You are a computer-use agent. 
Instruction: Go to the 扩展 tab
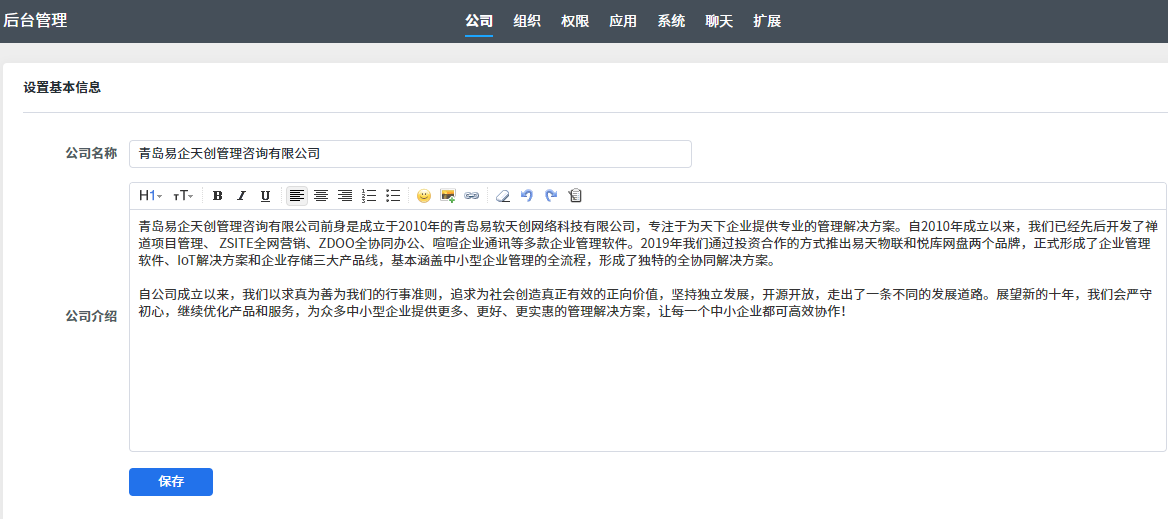[767, 21]
